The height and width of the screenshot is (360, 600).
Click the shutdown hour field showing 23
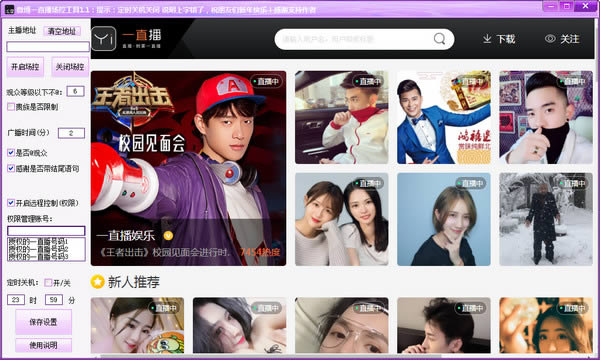[x=16, y=300]
